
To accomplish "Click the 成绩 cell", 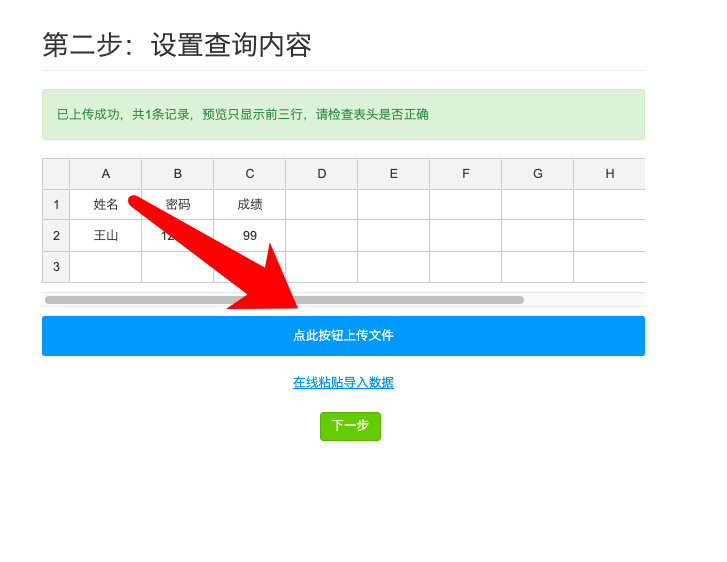I will (249, 204).
